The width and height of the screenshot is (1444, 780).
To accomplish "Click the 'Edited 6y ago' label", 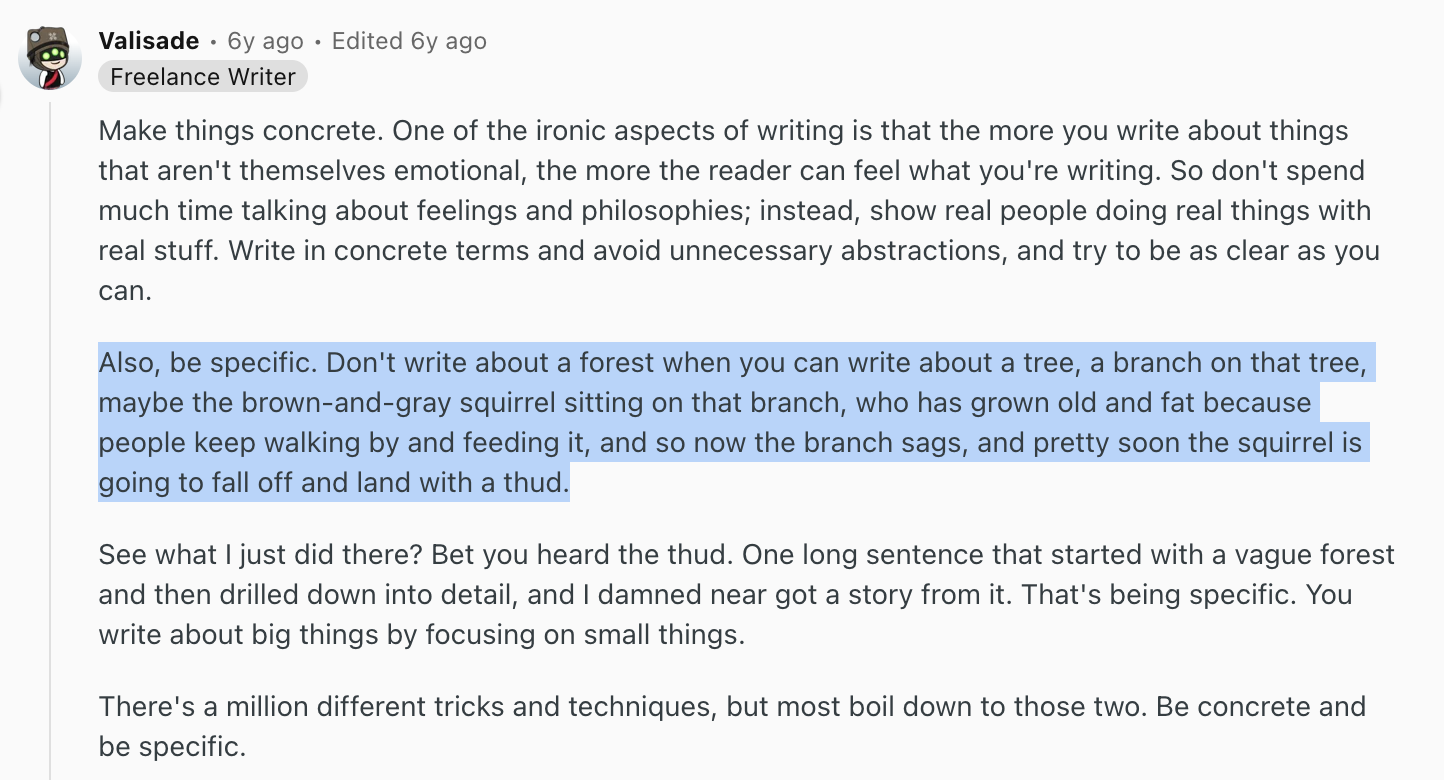I will [409, 41].
